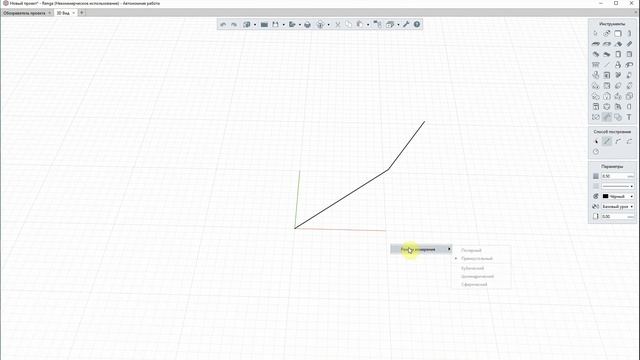Click the printer icon in toolbar
The width and height of the screenshot is (640, 360).
pyautogui.click(x=307, y=24)
